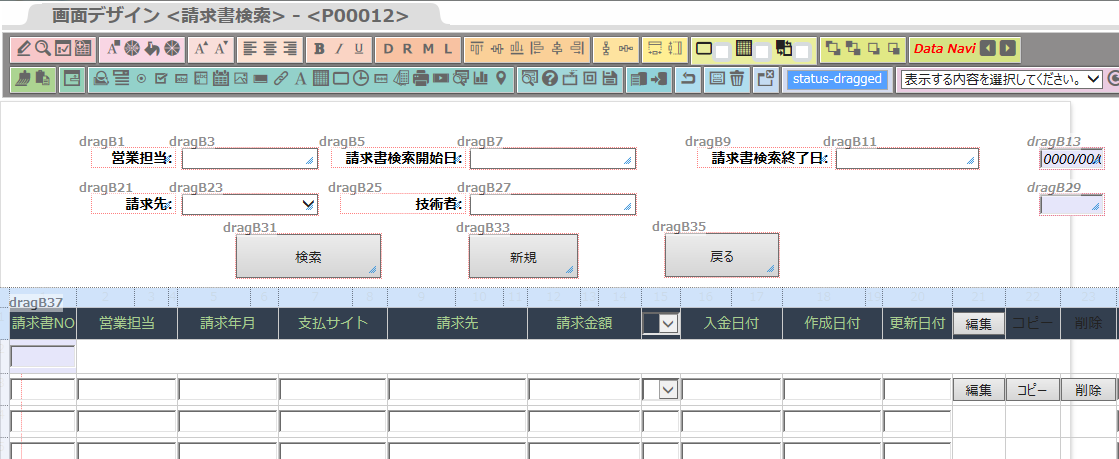
Task: Select the 更新日付 column header
Action: [x=917, y=323]
